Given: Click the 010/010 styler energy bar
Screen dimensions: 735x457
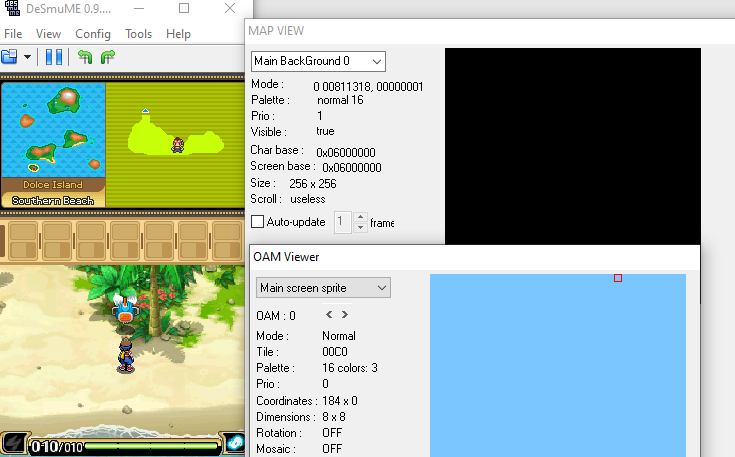Looking at the screenshot, I should click(x=125, y=446).
